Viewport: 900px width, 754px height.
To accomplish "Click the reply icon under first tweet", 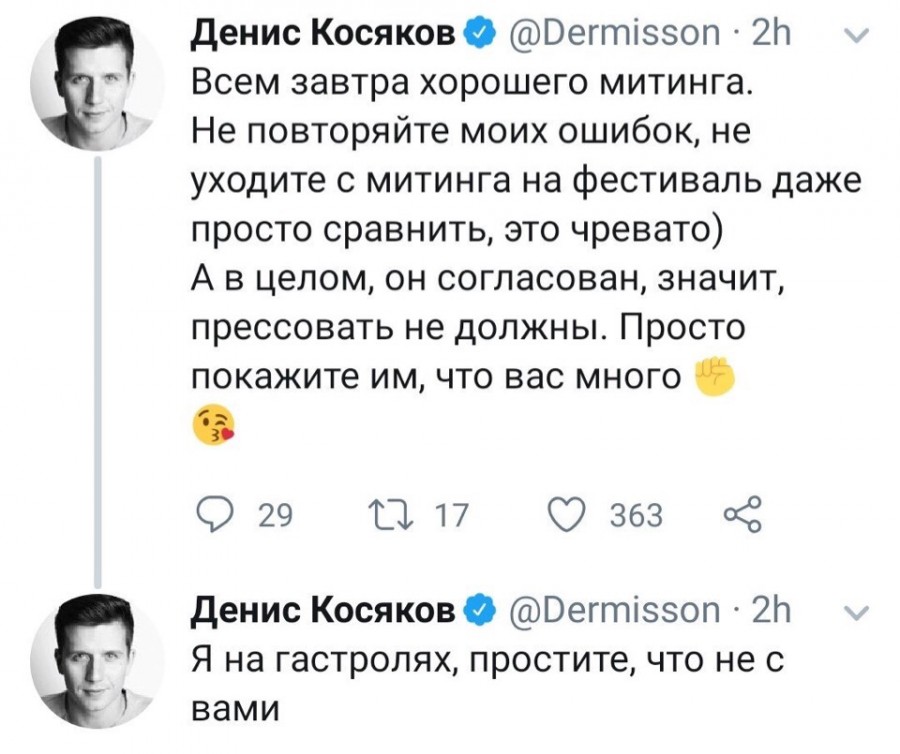I will [x=215, y=515].
